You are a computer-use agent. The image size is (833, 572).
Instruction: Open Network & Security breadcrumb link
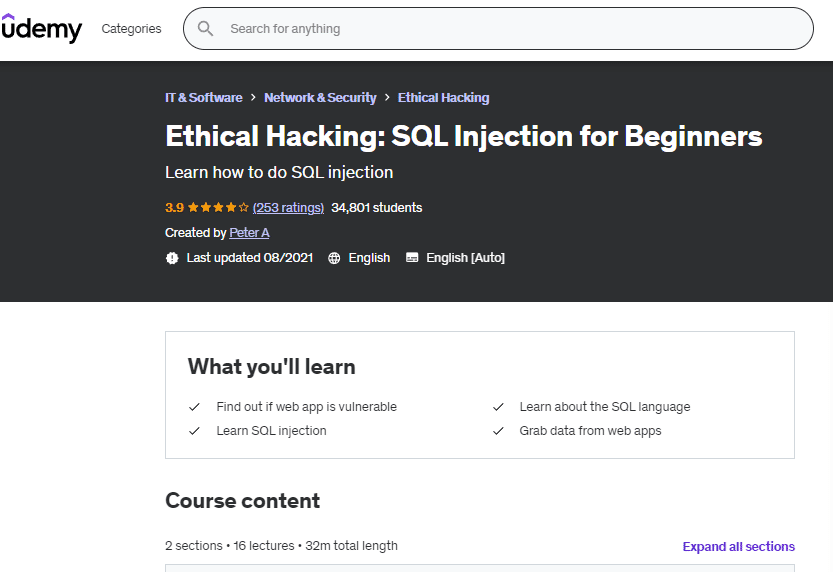(320, 98)
